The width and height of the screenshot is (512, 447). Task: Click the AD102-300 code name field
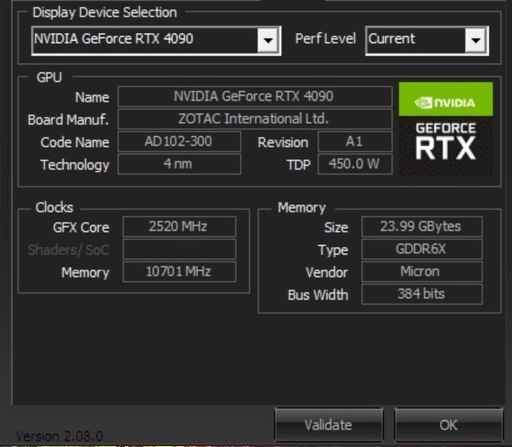(x=179, y=141)
